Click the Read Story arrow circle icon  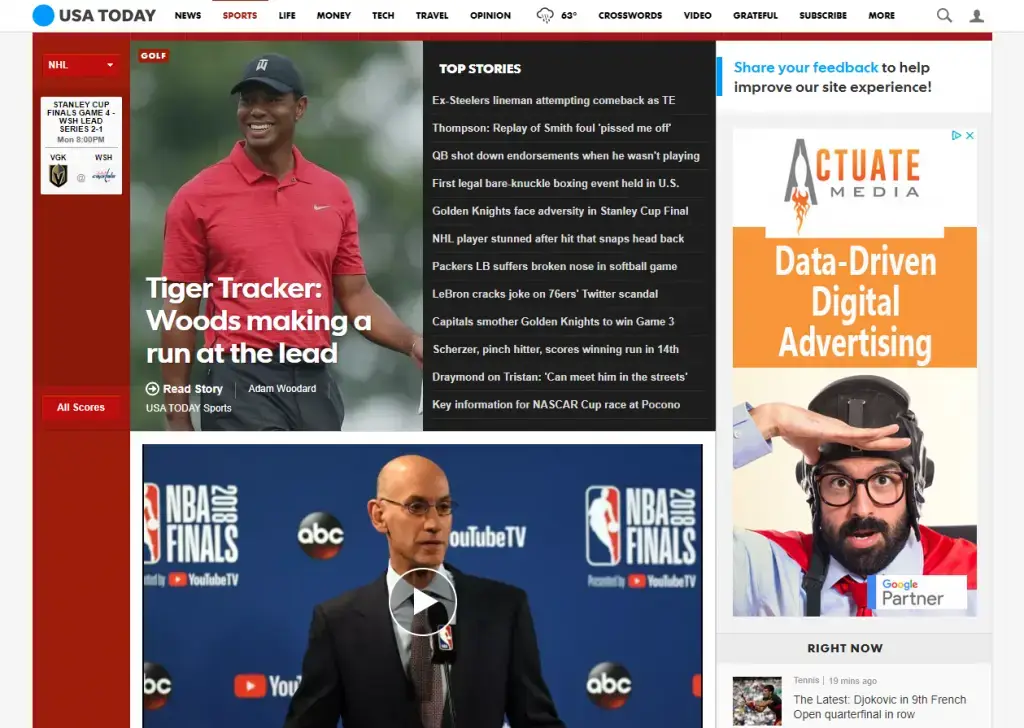[x=152, y=388]
